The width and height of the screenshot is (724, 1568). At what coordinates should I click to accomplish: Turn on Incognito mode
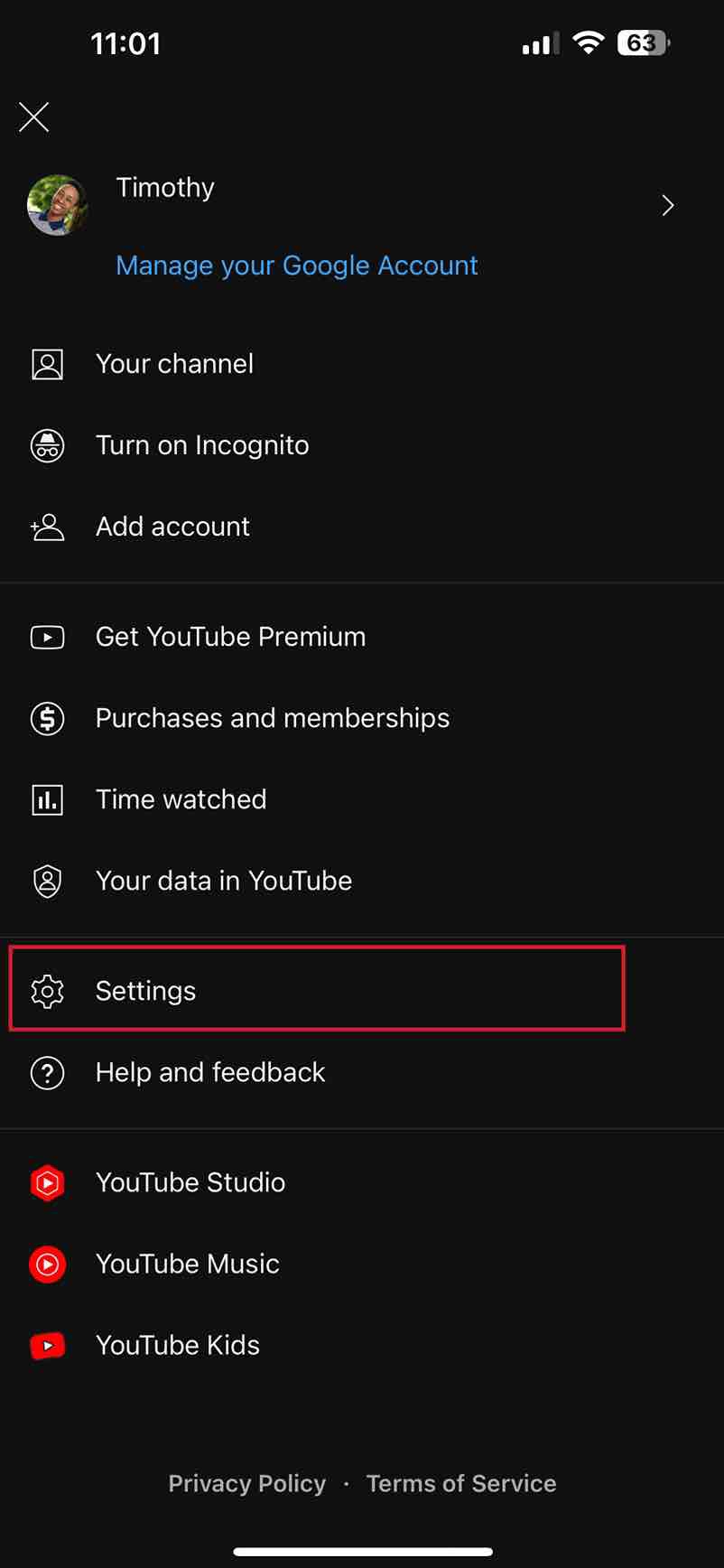[x=362, y=445]
